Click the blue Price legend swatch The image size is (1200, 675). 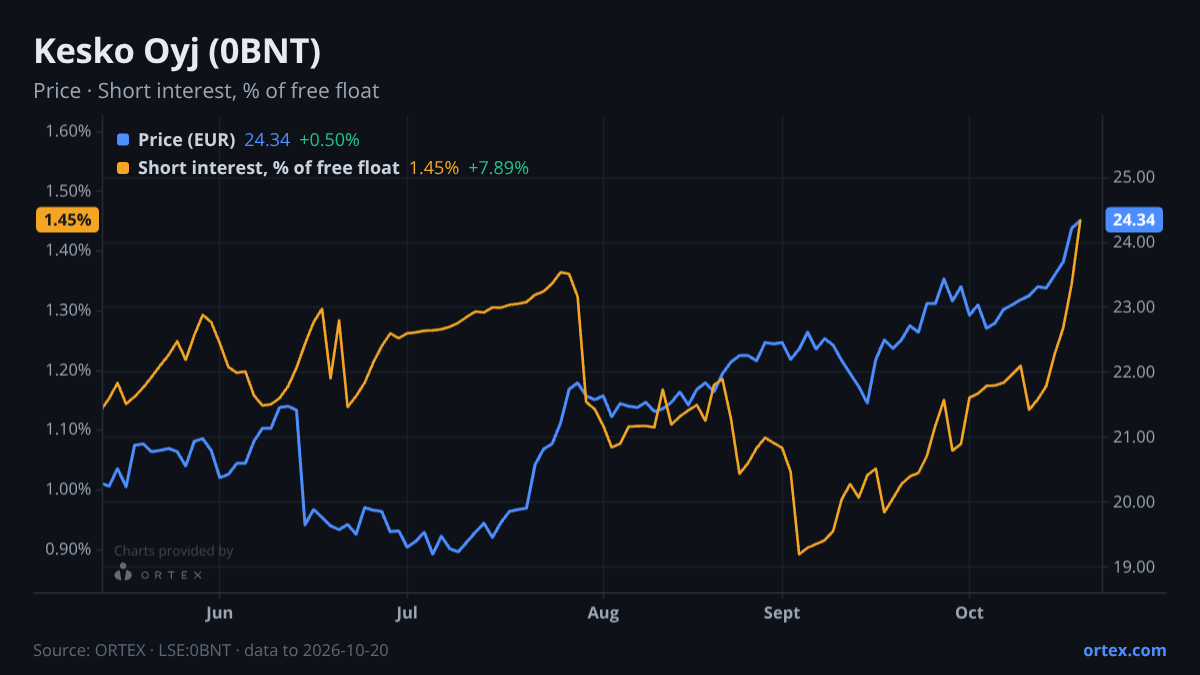(x=123, y=140)
